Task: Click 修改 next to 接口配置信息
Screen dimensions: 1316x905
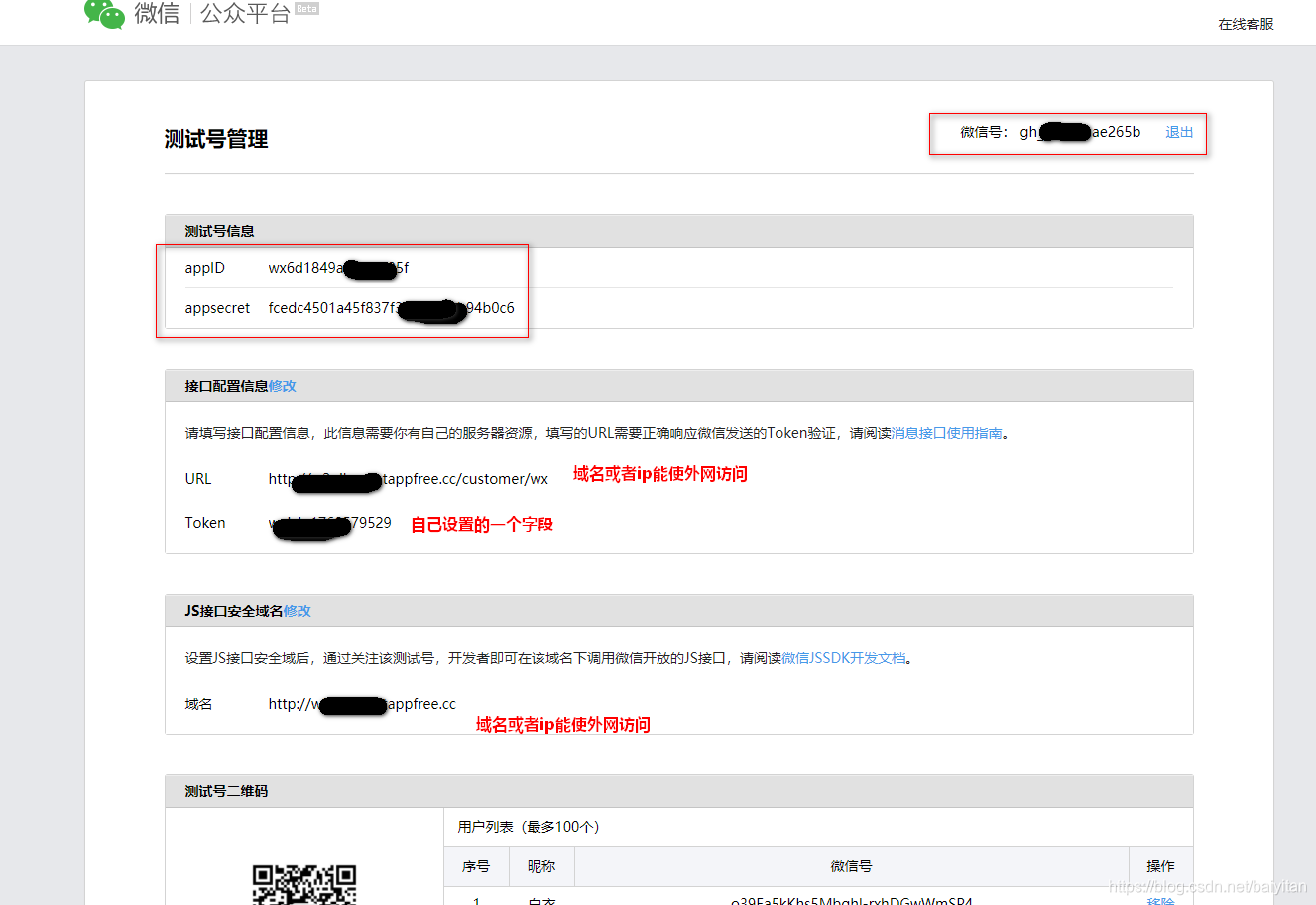Action: [x=283, y=386]
